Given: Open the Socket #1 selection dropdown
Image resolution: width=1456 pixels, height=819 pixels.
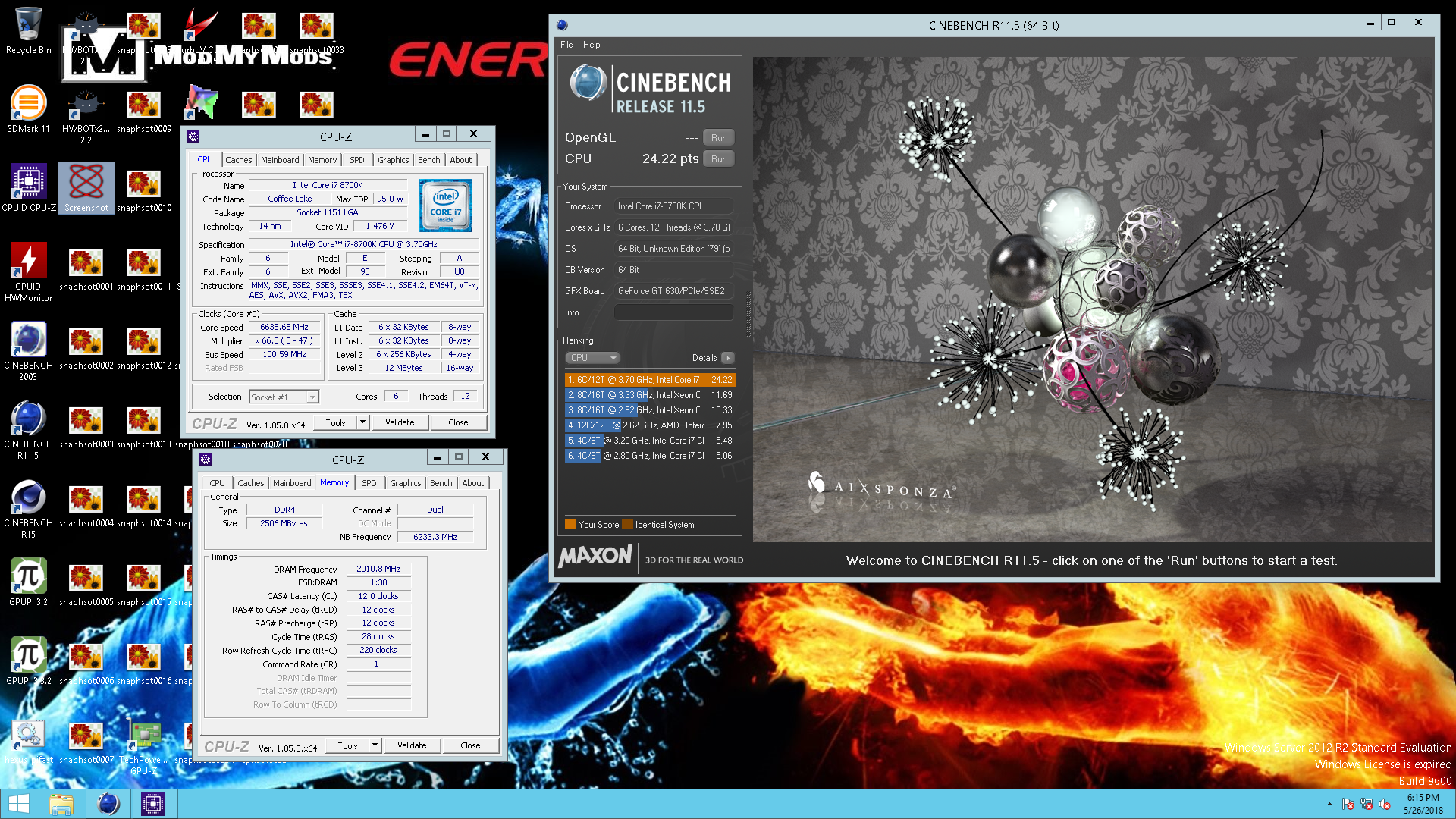Looking at the screenshot, I should (x=284, y=397).
